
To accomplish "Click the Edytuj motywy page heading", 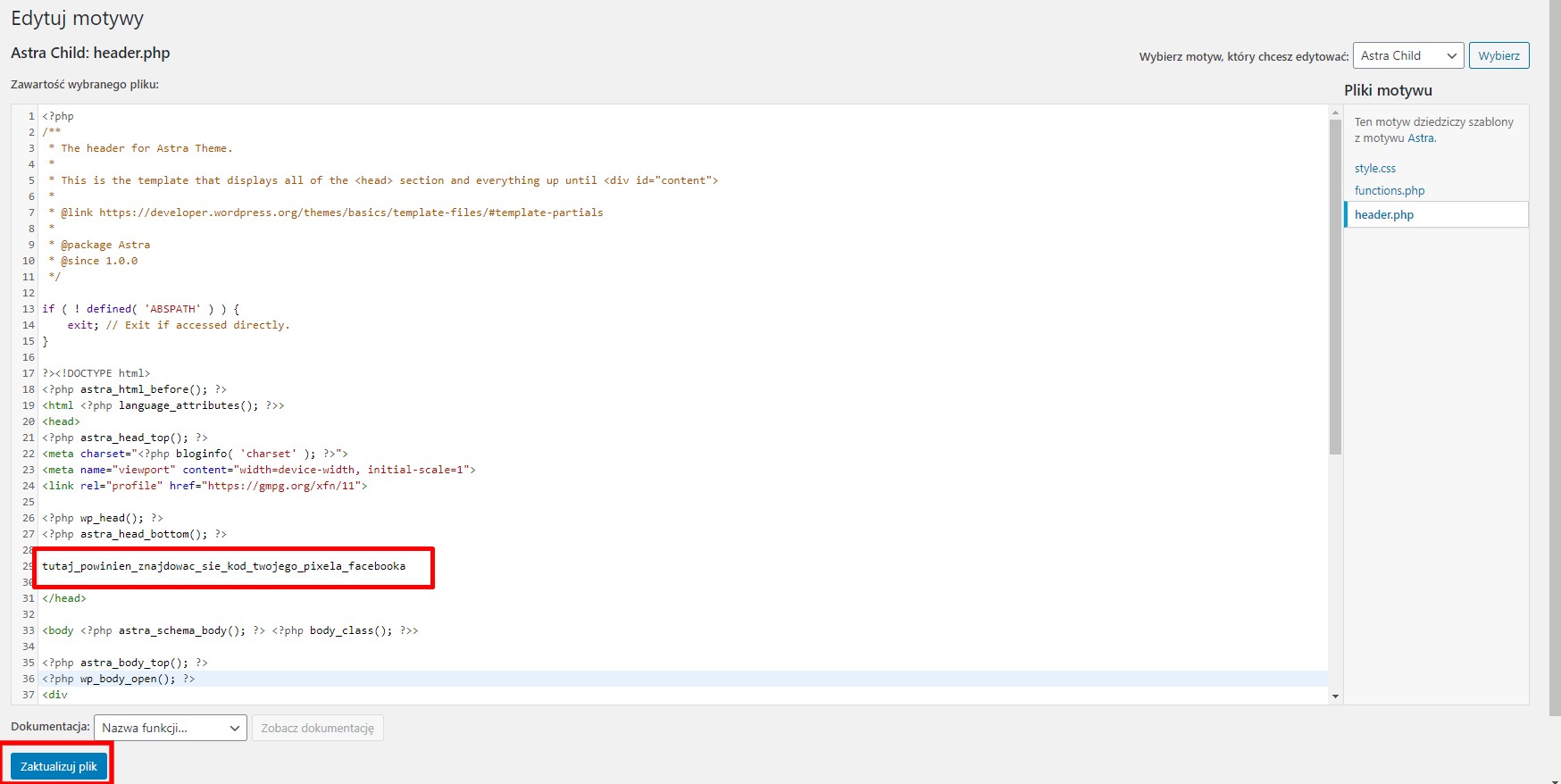I will [x=77, y=19].
